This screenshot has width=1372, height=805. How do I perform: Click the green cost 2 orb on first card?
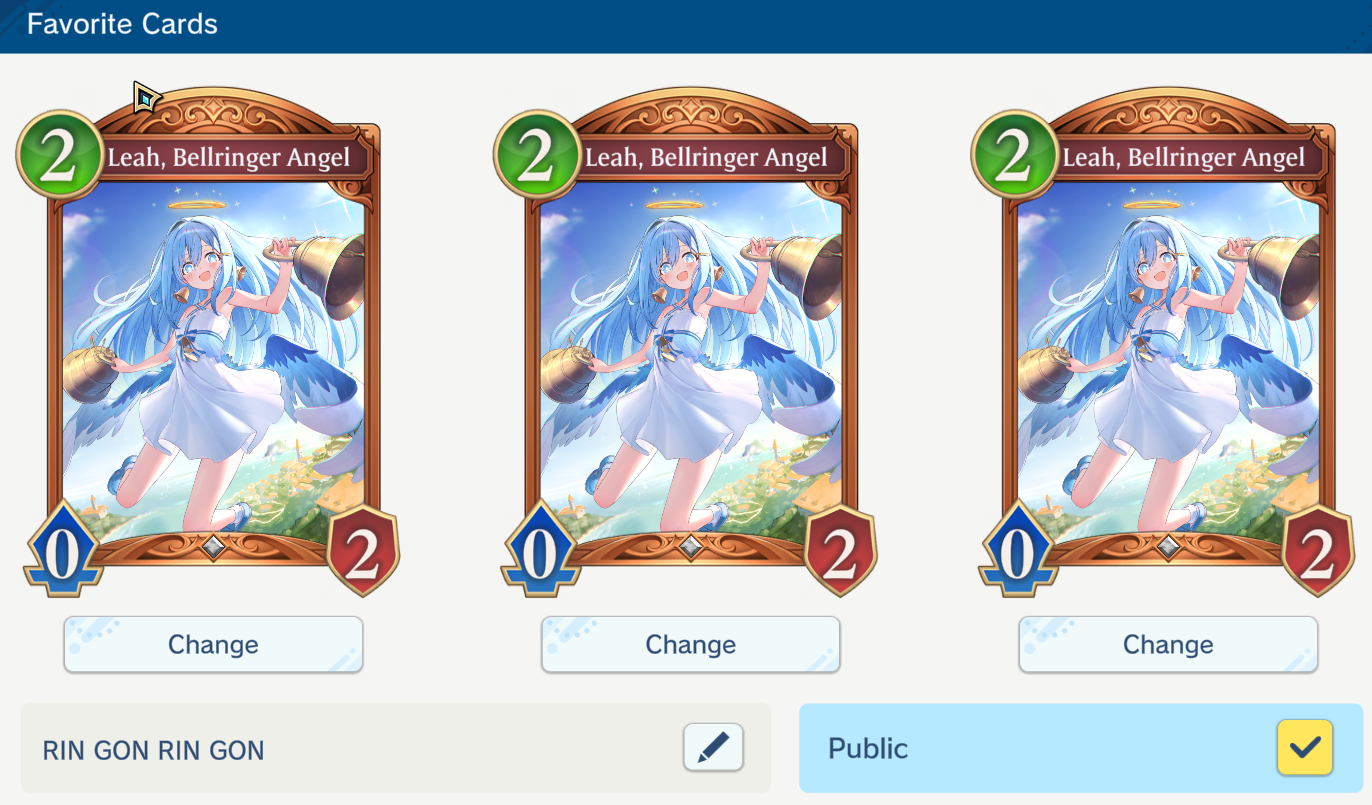[x=59, y=154]
